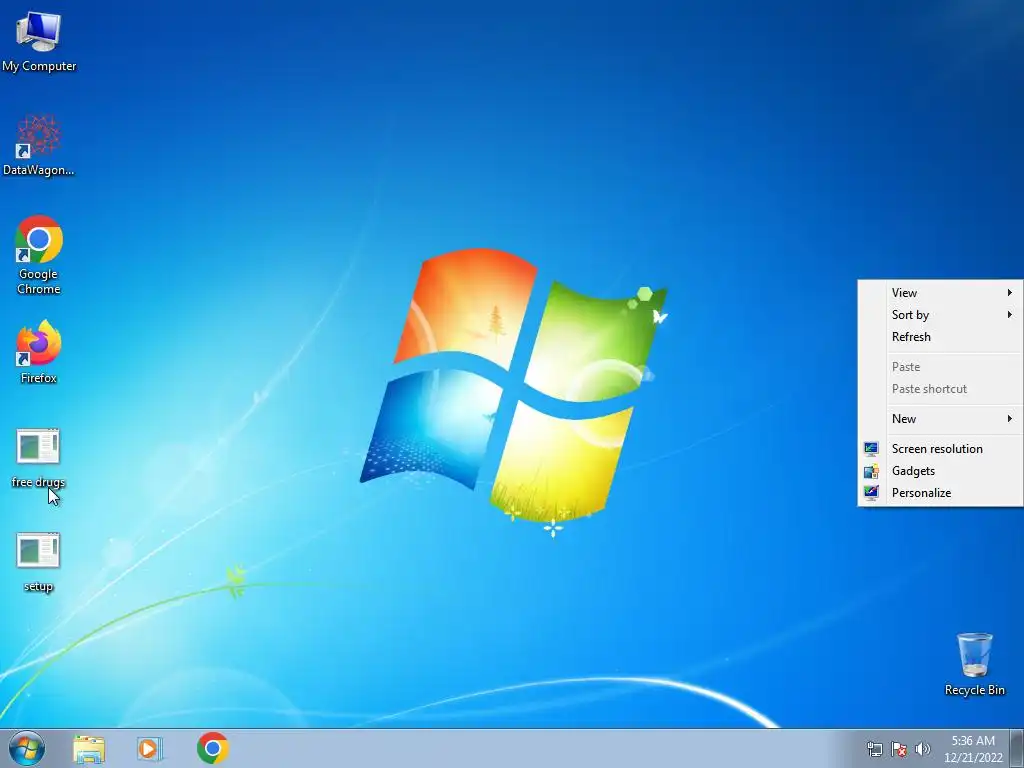Click the Show desktop strip beside clock
This screenshot has height=768, width=1024.
[1017, 748]
